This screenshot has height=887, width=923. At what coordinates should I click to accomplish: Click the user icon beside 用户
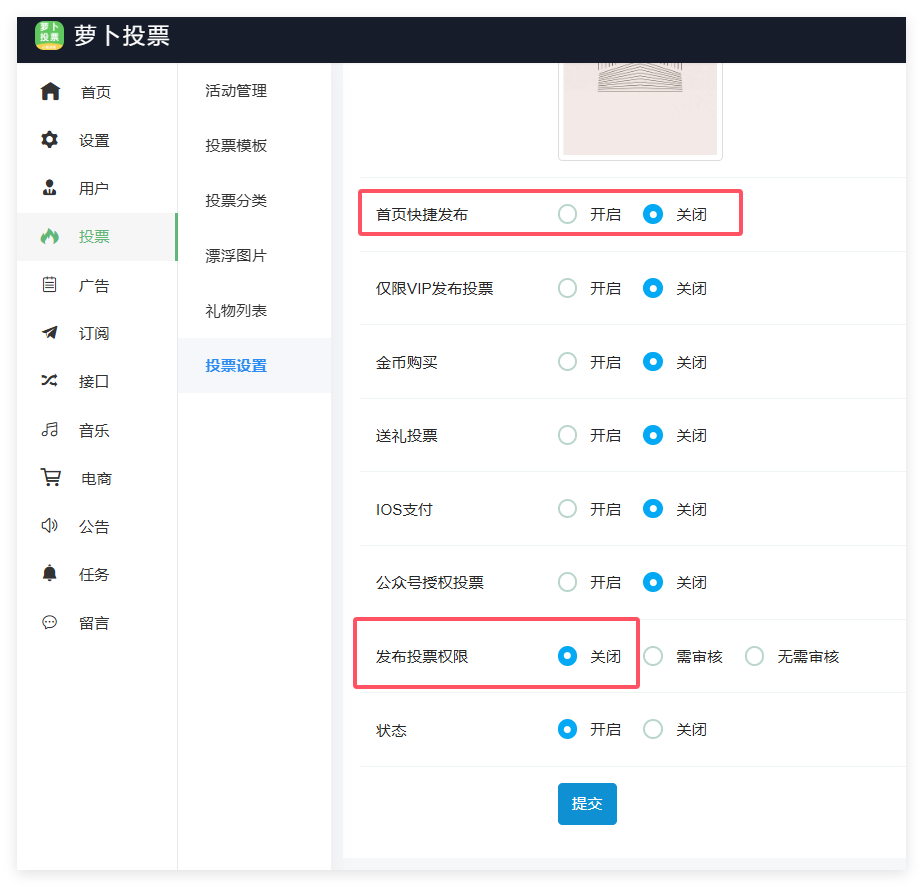tap(49, 188)
